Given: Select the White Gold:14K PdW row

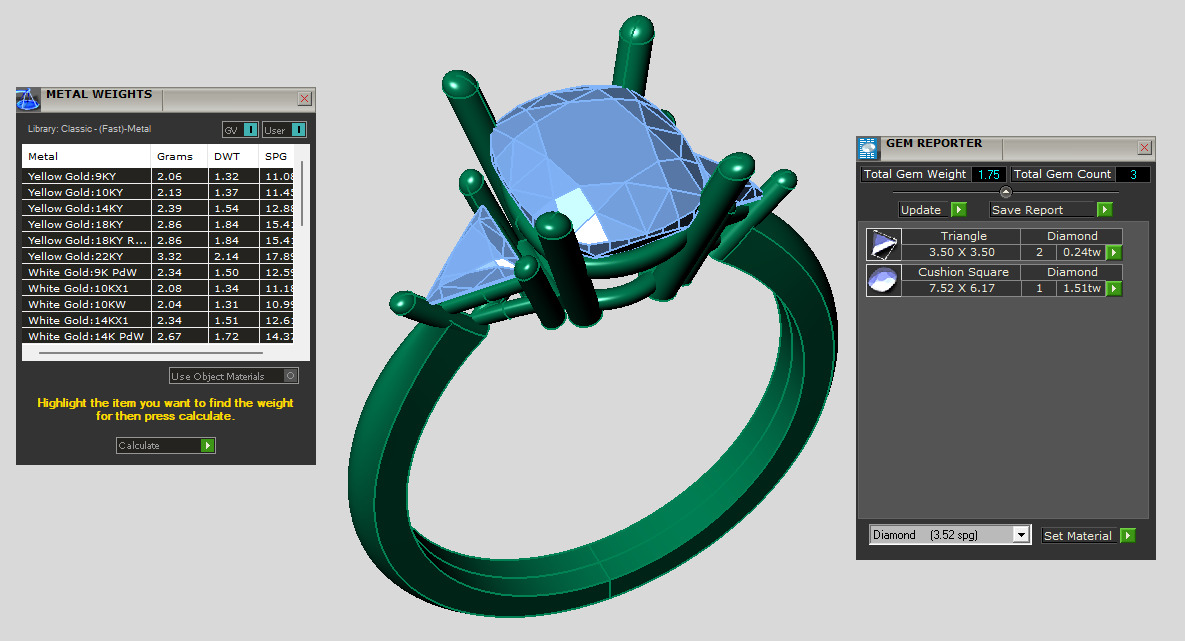Looking at the screenshot, I should click(158, 336).
